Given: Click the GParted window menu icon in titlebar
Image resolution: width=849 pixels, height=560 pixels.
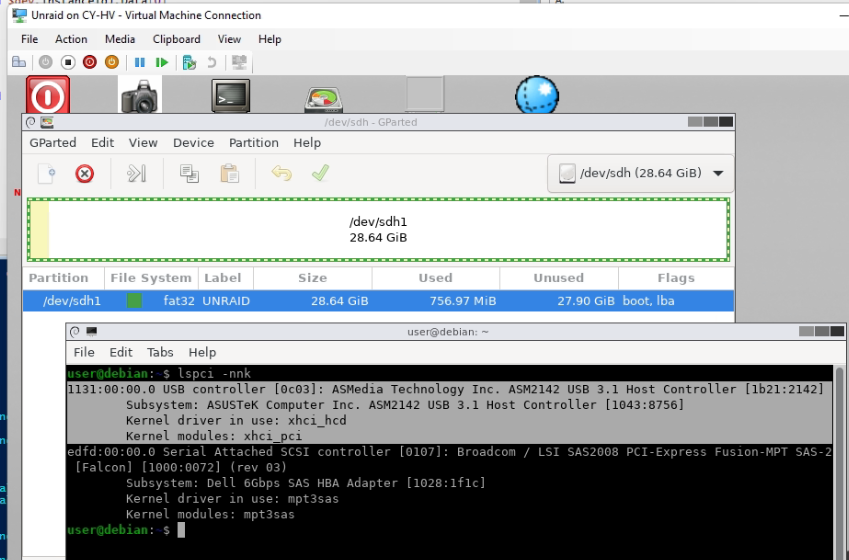Looking at the screenshot, I should (x=31, y=122).
